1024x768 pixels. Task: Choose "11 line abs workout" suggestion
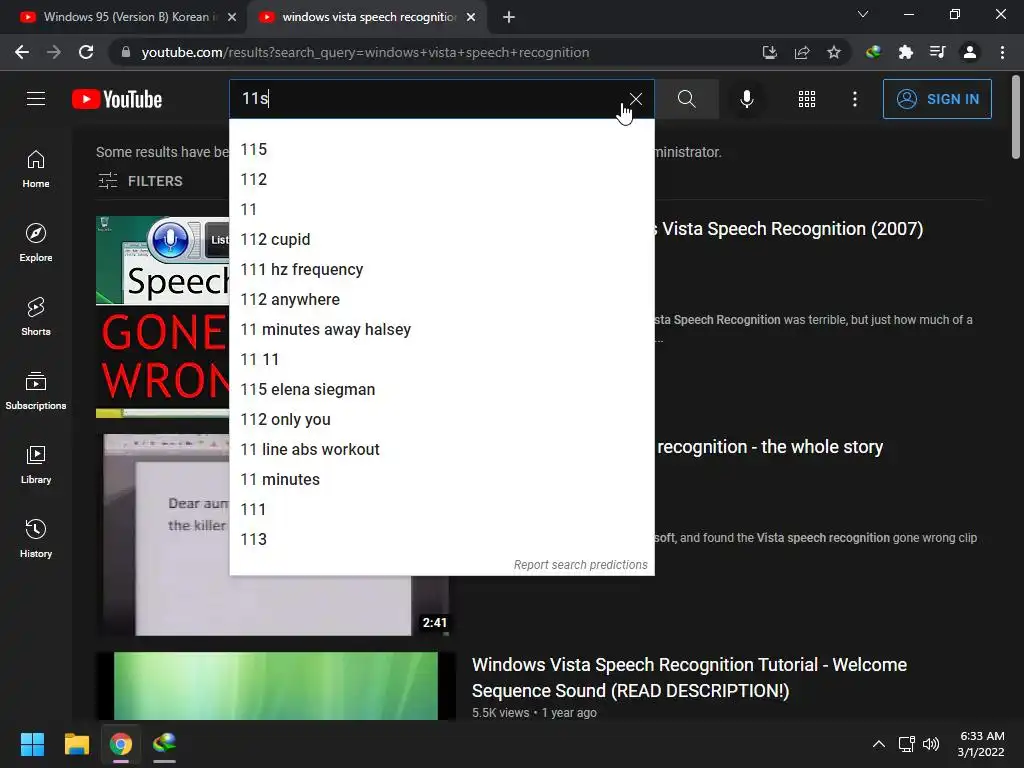pos(441,450)
